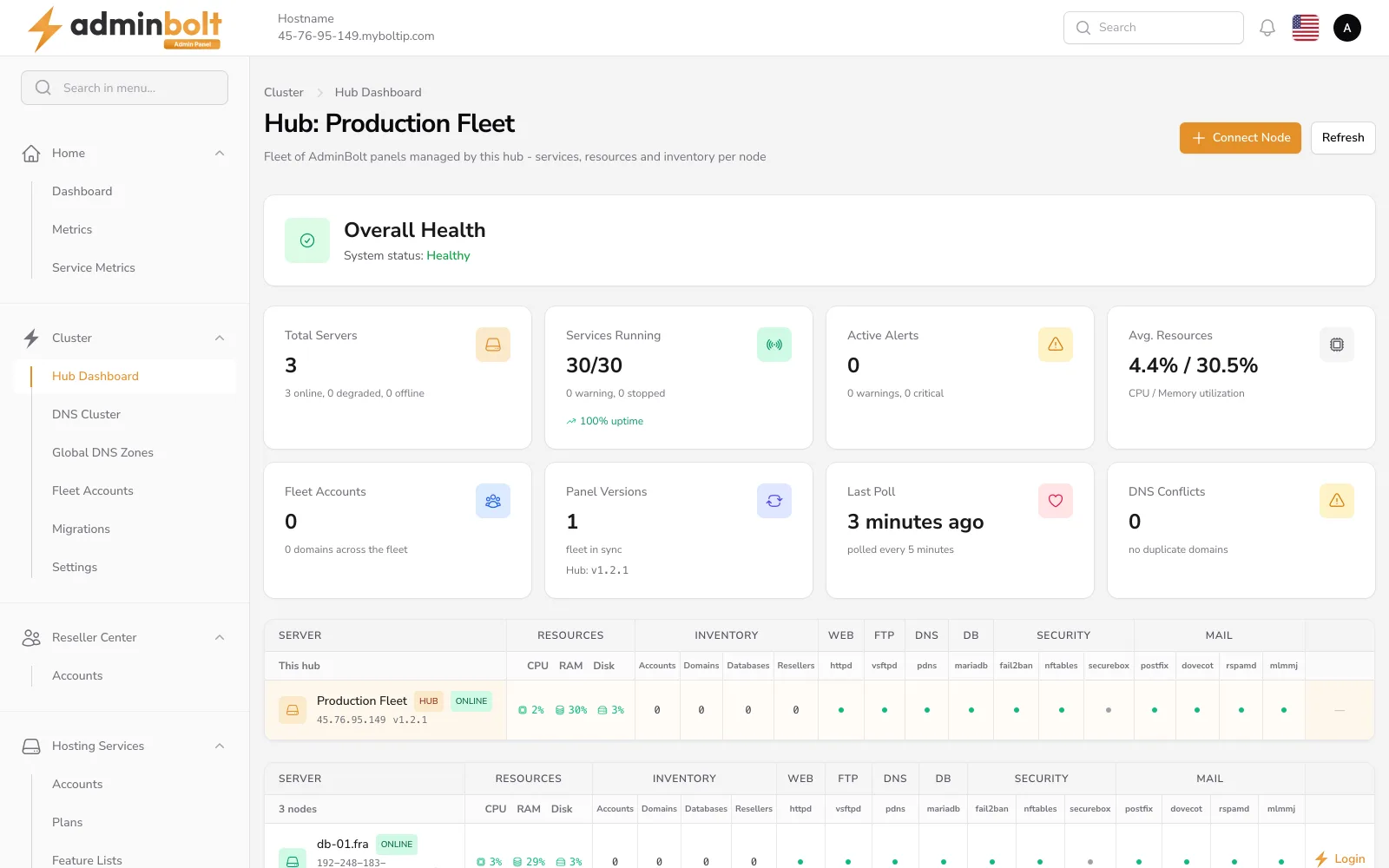
Task: Collapse the Home menu section
Action: pos(220,153)
